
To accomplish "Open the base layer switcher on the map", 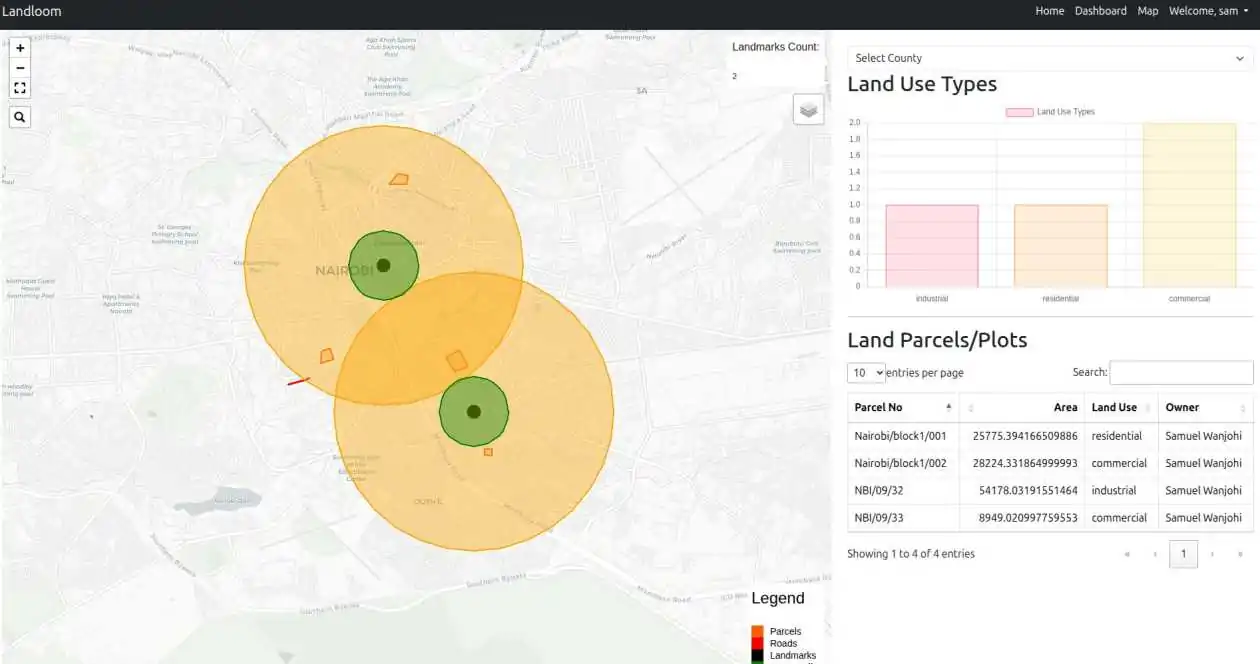I will click(808, 109).
